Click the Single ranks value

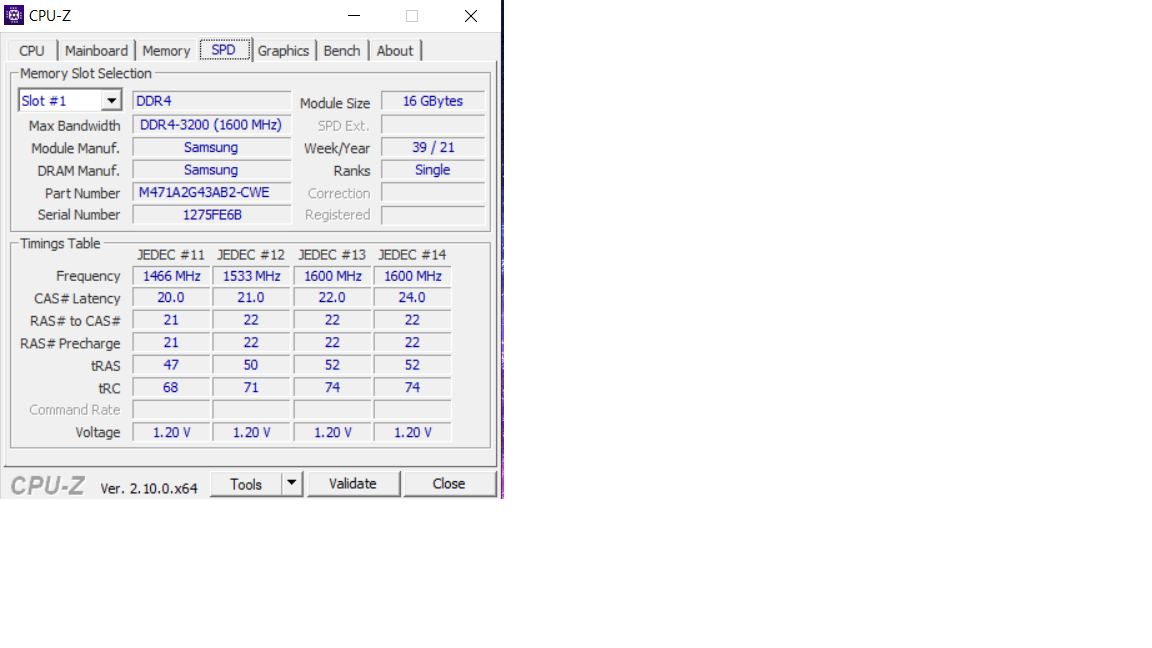(433, 170)
